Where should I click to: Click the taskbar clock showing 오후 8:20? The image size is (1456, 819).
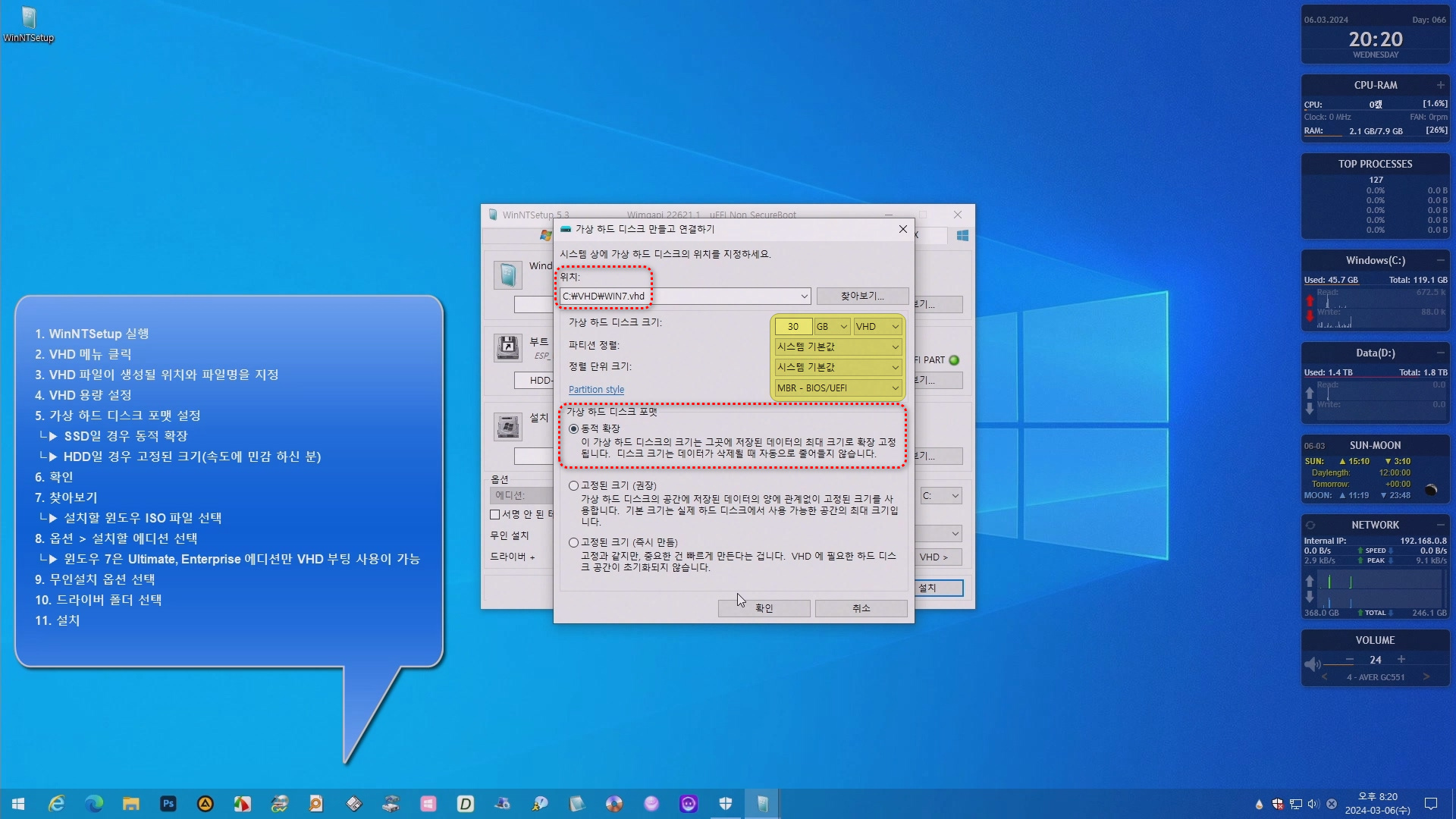(1377, 804)
